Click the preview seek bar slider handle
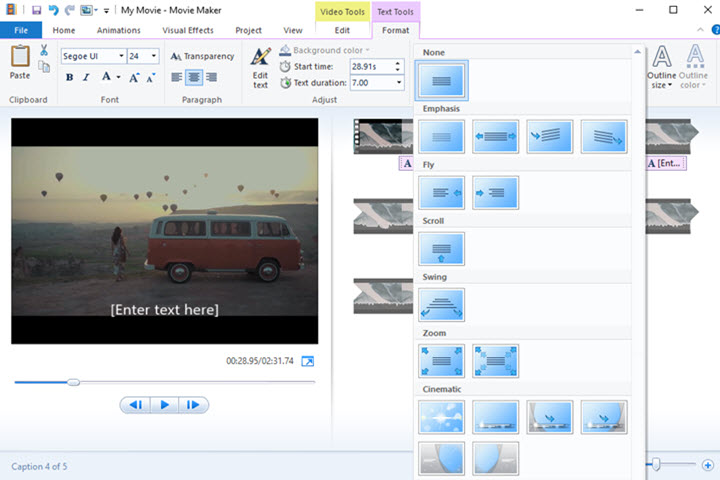The height and width of the screenshot is (480, 720). click(73, 382)
